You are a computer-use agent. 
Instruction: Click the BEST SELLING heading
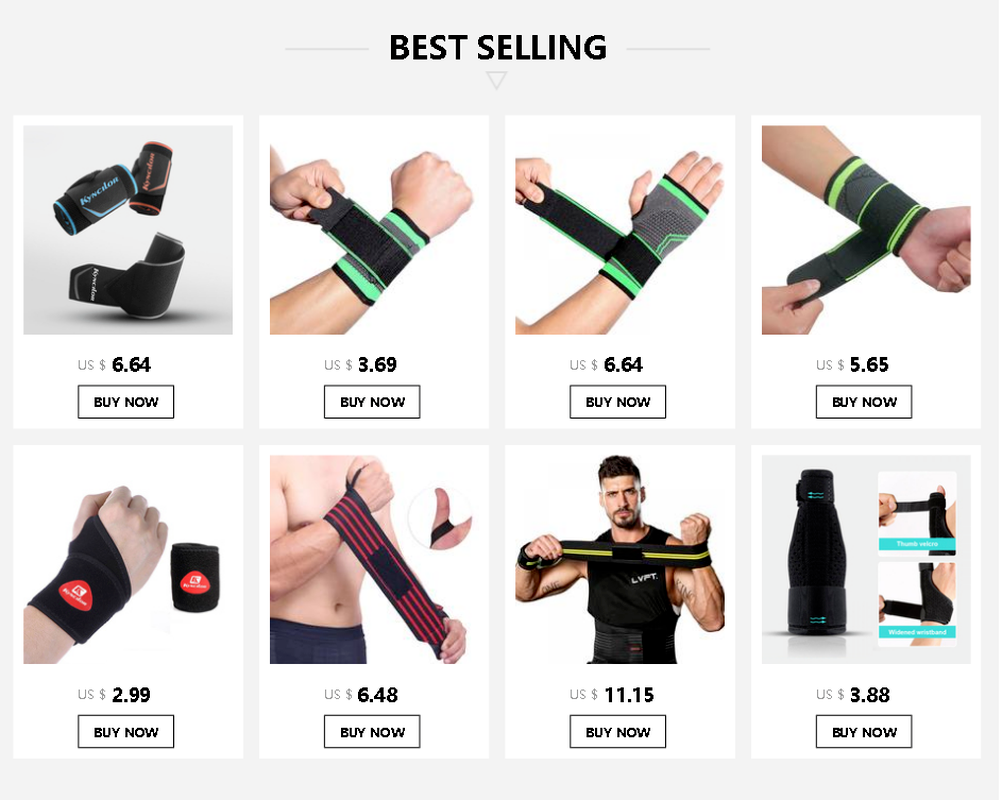pos(498,48)
